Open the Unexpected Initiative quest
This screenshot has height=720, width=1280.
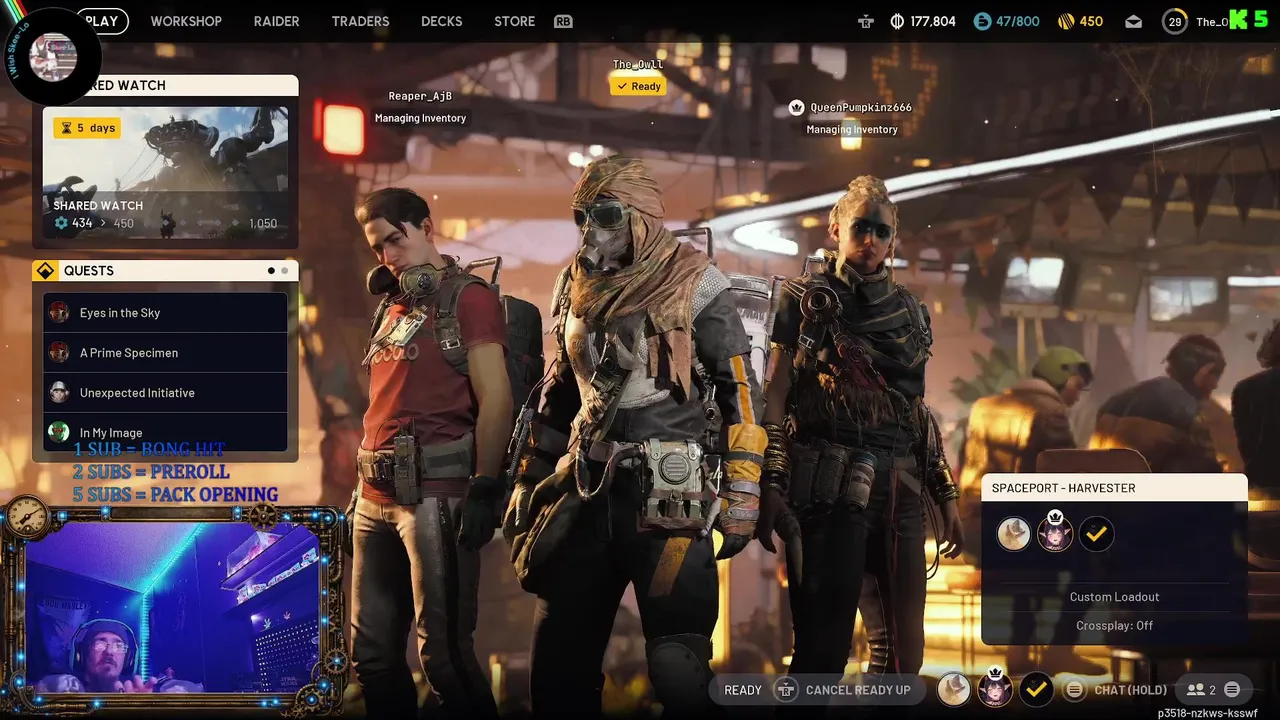coord(165,392)
